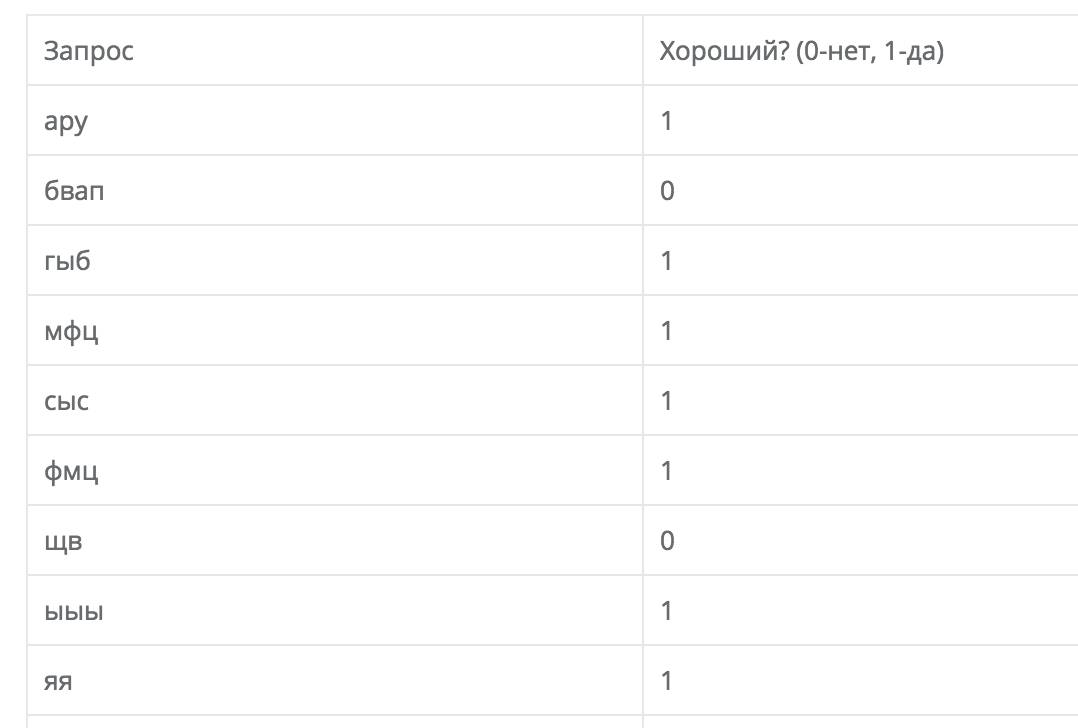Click the Хороший? column header cell
Image resolution: width=1078 pixels, height=728 pixels.
[x=801, y=51]
